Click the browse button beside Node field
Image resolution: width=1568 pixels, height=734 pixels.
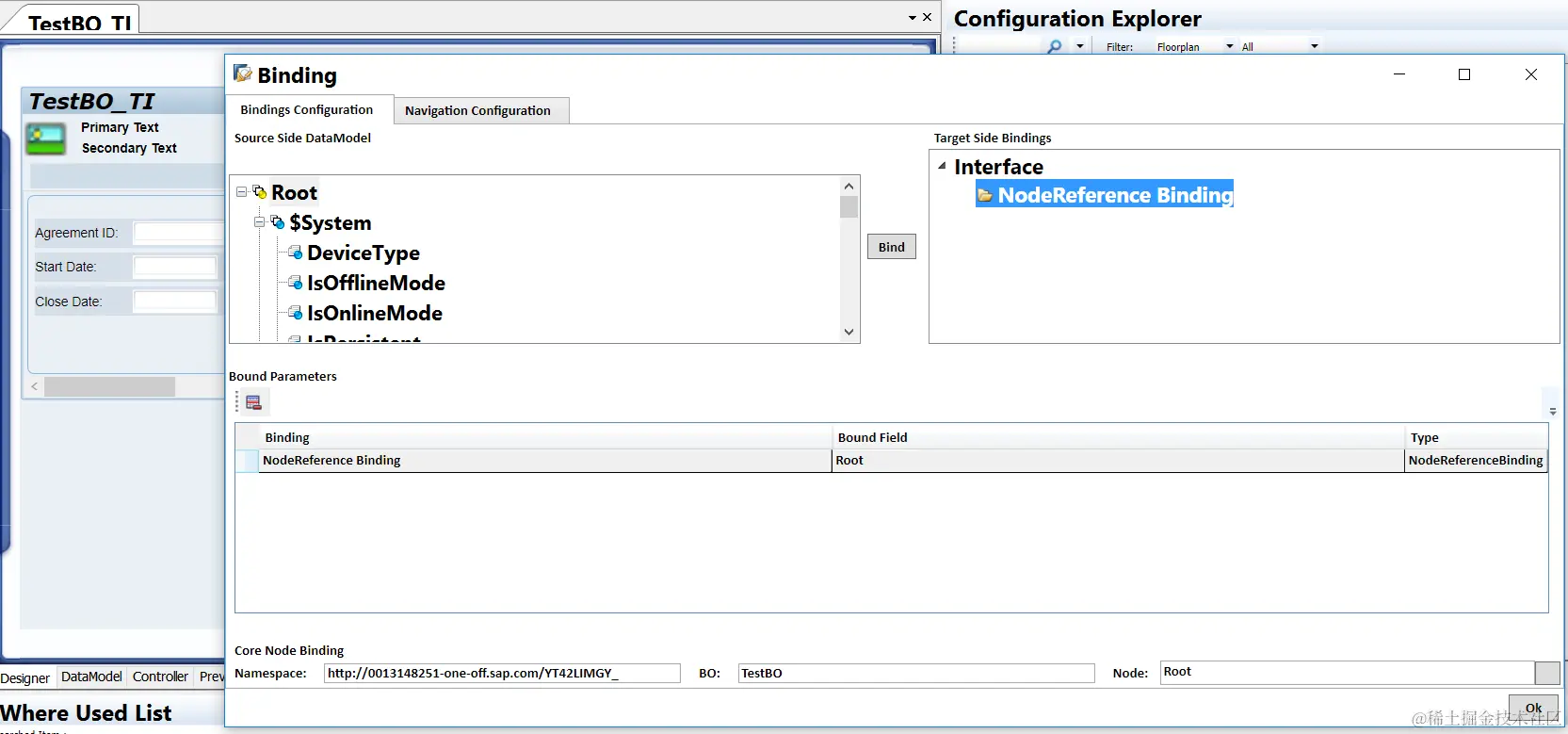(1547, 673)
